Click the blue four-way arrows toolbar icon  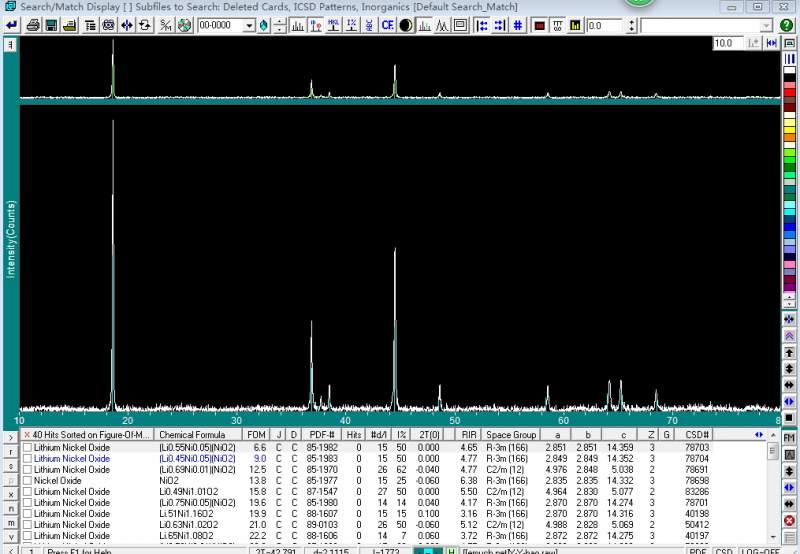pyautogui.click(x=127, y=25)
